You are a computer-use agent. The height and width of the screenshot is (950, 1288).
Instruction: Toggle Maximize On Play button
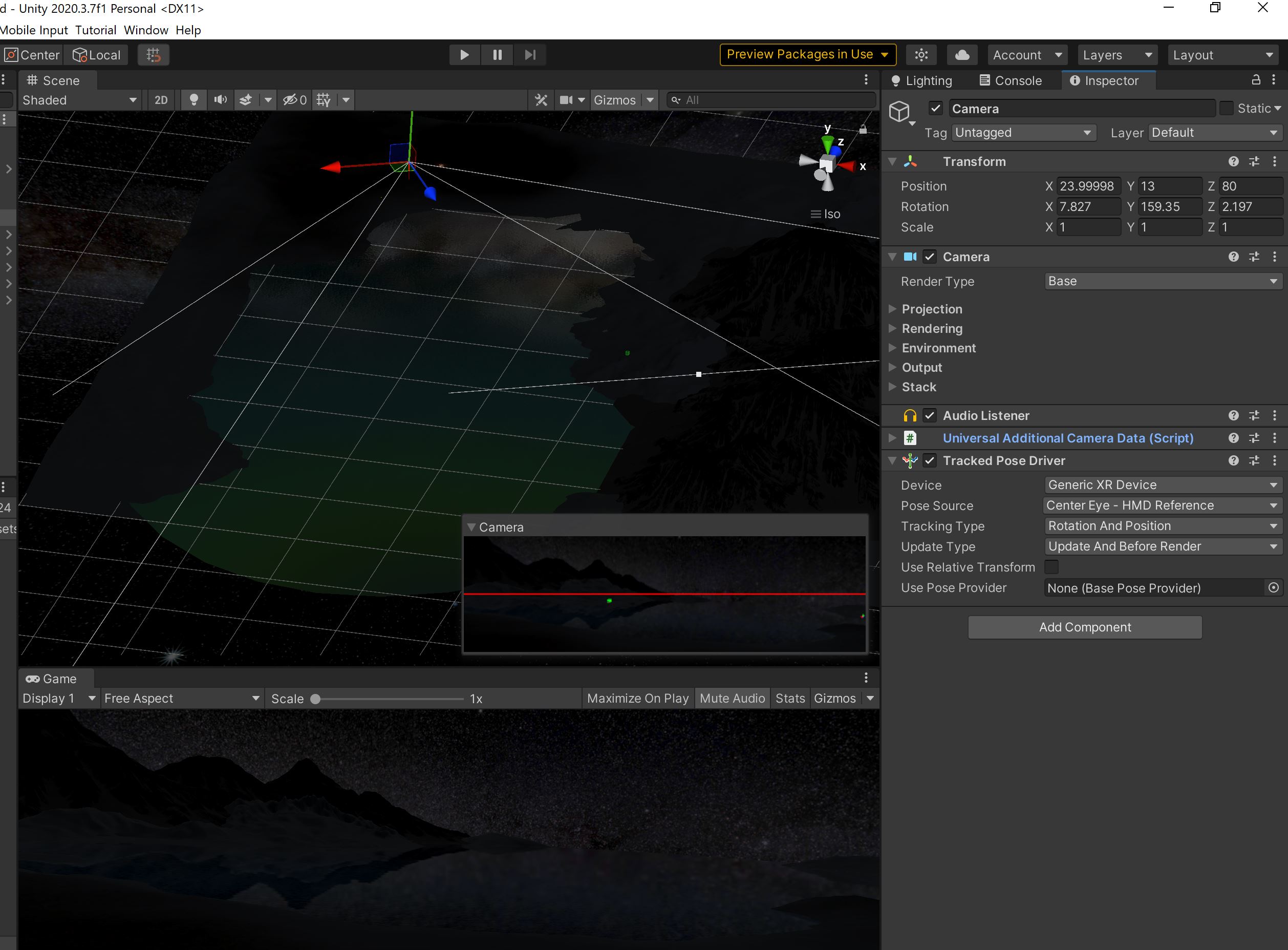tap(637, 698)
